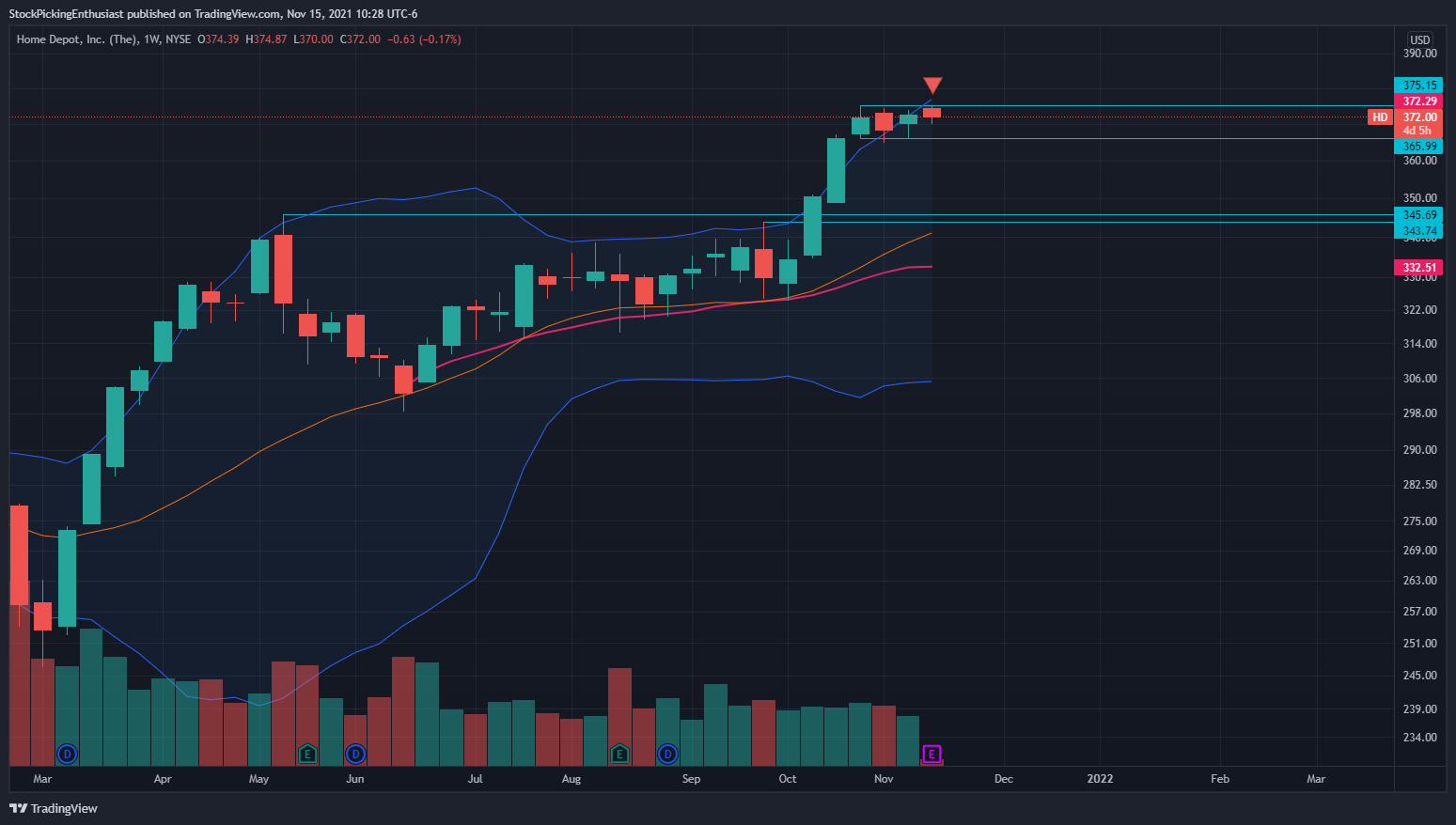Click the May label on the time axis
The width and height of the screenshot is (1456, 825).
point(258,779)
